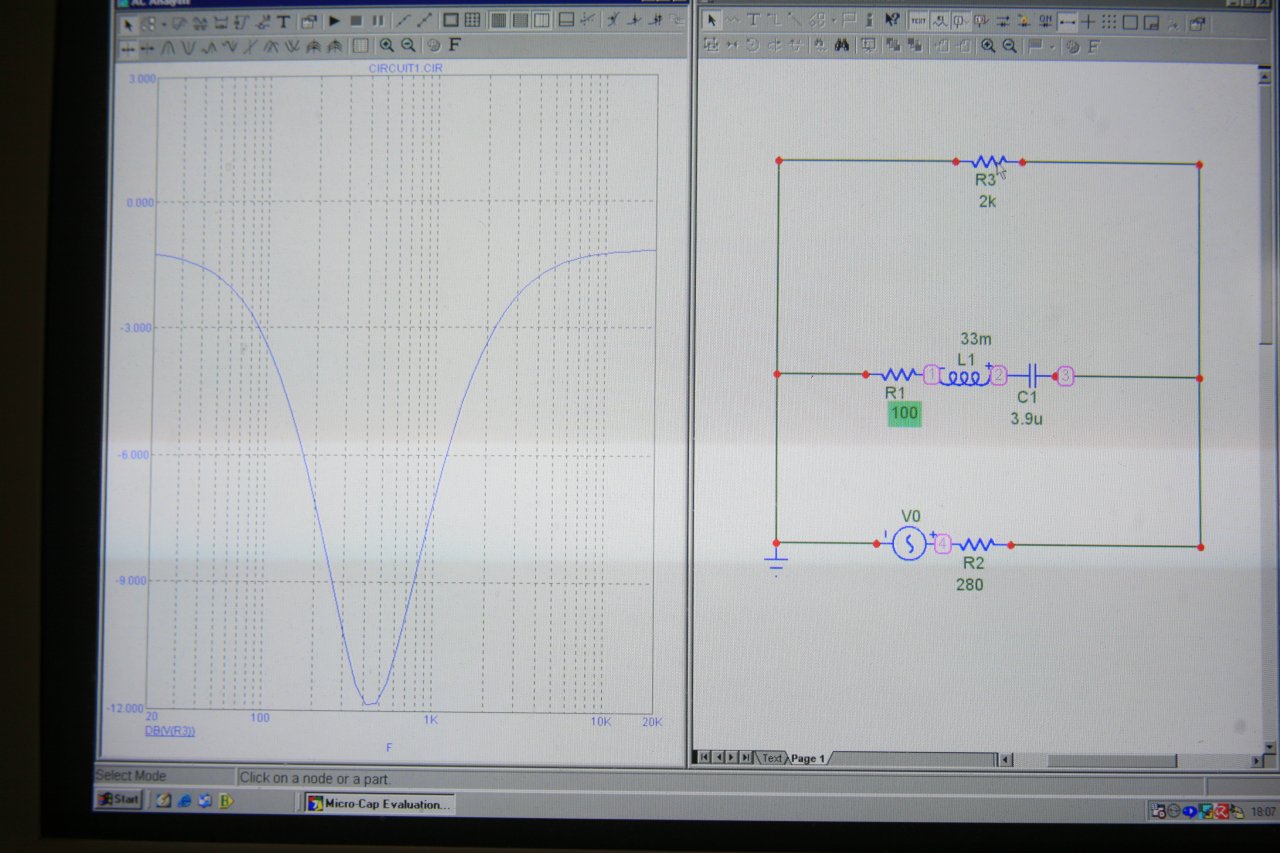Zoom in on the AC analysis plot
The image size is (1280, 853).
coord(386,45)
